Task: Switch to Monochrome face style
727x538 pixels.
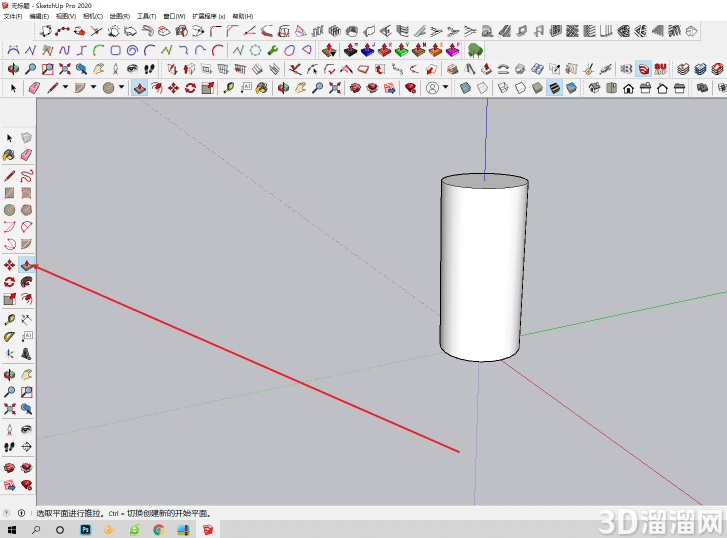Action: (x=571, y=88)
